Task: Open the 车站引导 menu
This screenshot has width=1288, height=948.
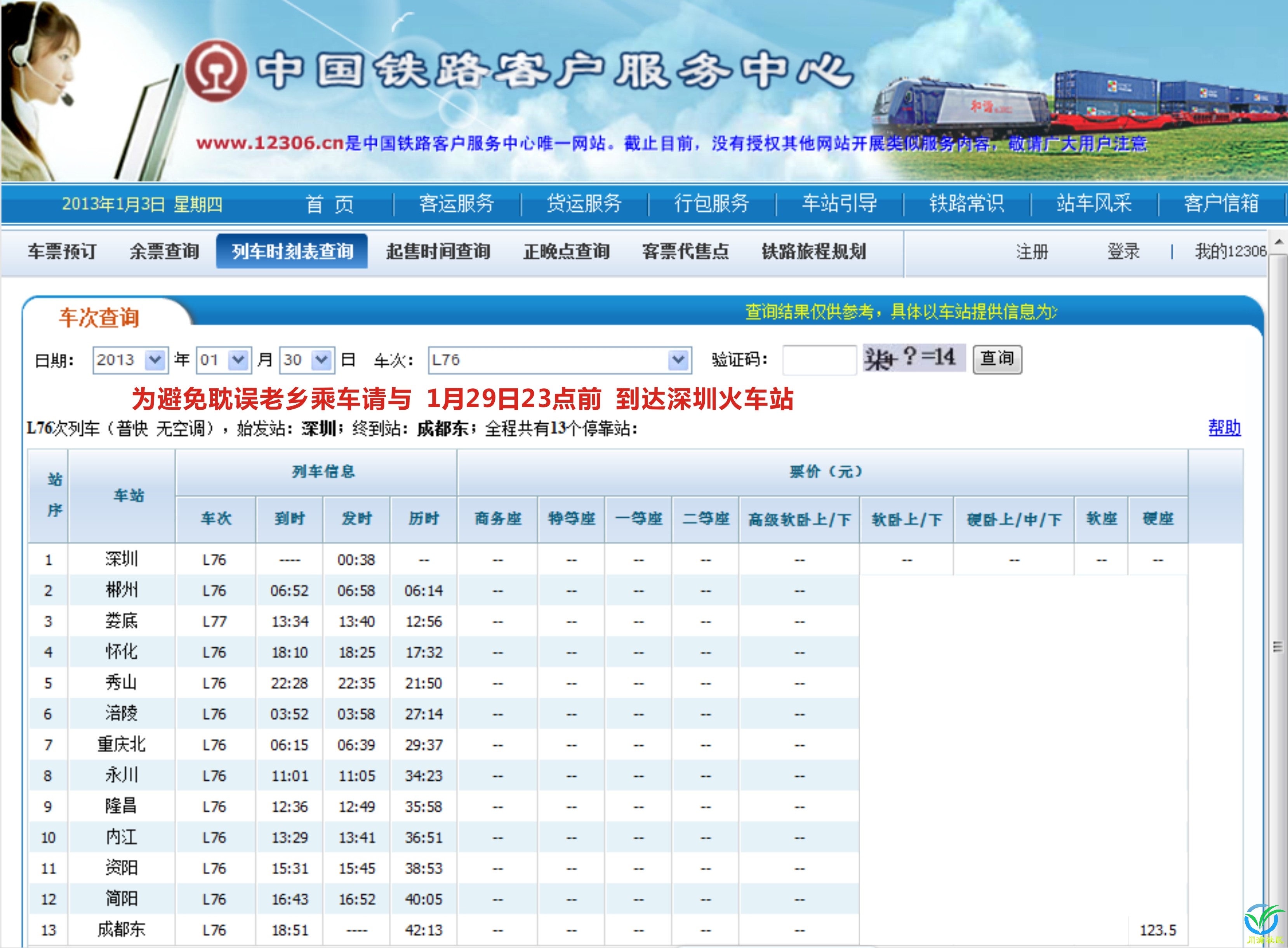Action: click(840, 204)
